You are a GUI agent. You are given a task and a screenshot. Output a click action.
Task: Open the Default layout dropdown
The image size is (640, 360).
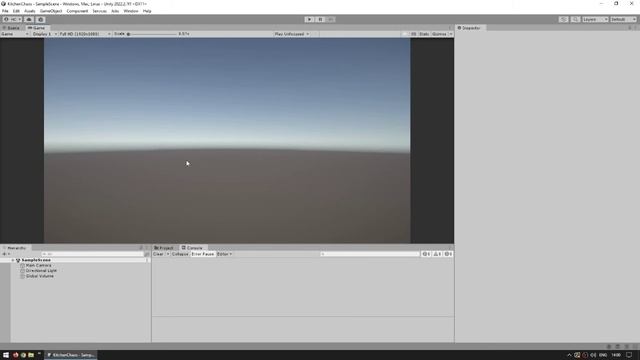tap(623, 19)
